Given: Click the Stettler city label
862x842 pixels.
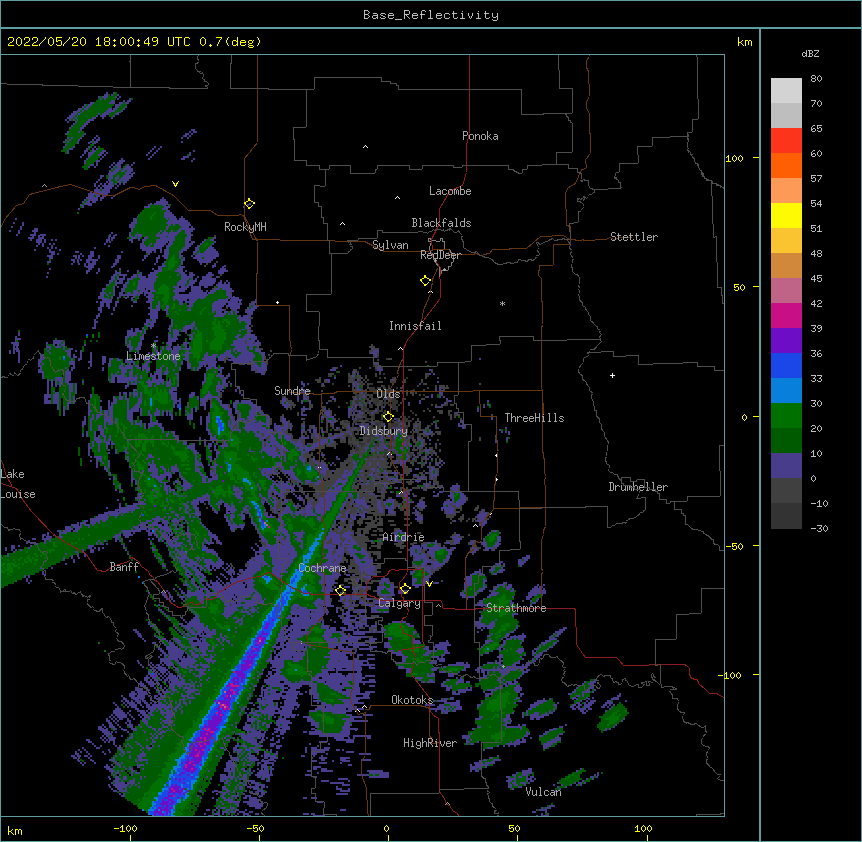Looking at the screenshot, I should (x=634, y=237).
